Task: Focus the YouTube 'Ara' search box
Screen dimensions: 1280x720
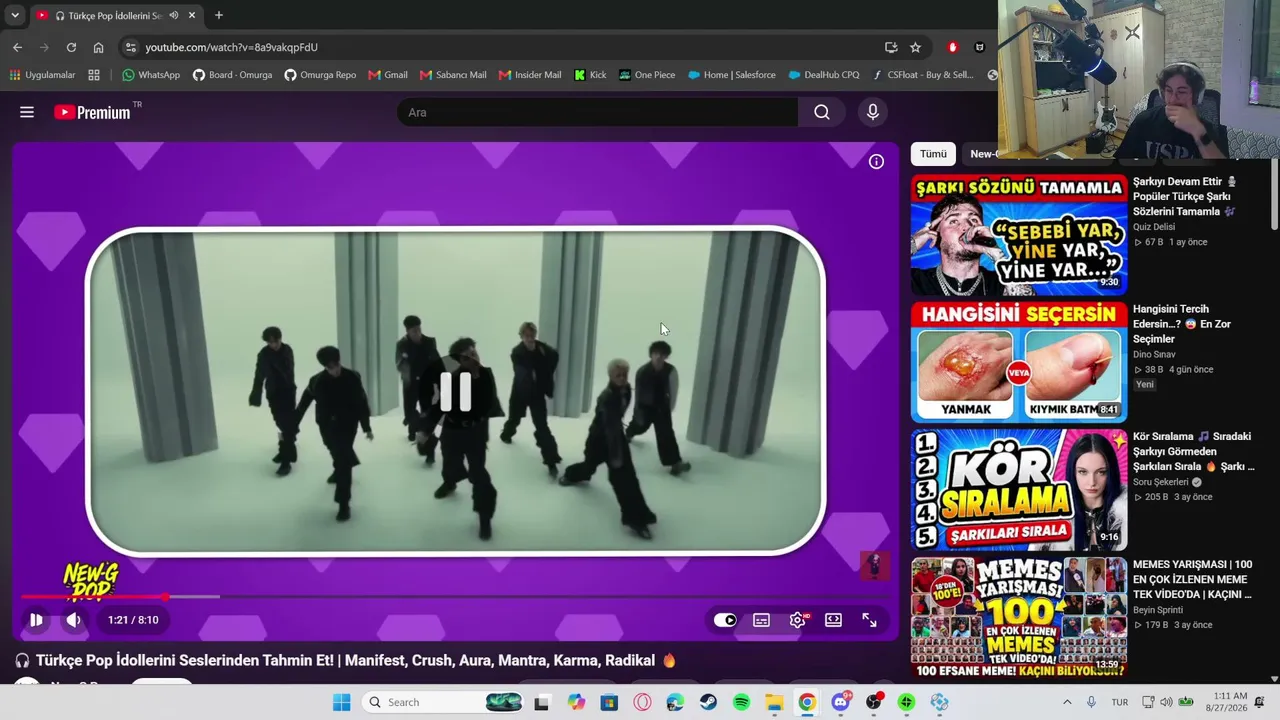Action: coord(598,112)
